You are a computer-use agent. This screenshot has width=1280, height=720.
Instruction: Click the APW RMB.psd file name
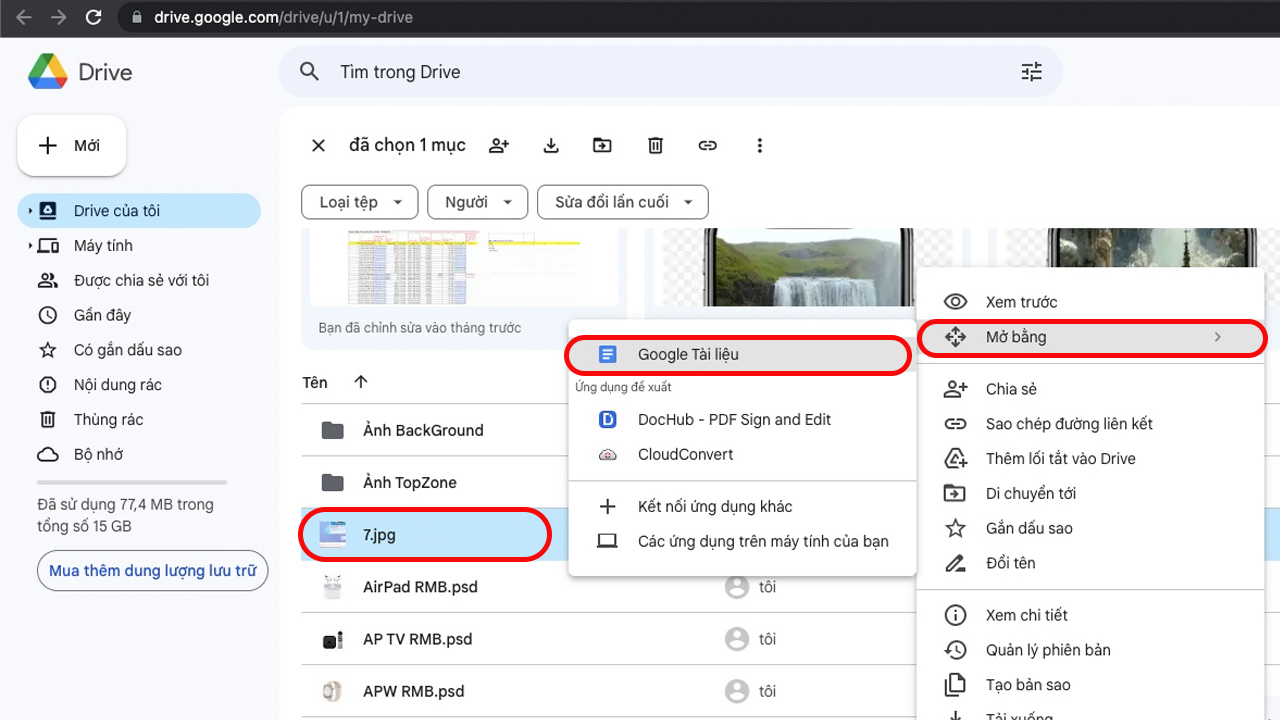(x=414, y=691)
